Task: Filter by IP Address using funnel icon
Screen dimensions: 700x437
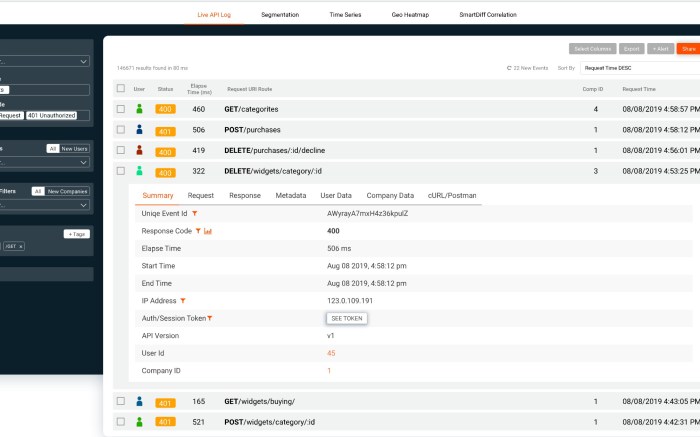Action: (x=184, y=300)
